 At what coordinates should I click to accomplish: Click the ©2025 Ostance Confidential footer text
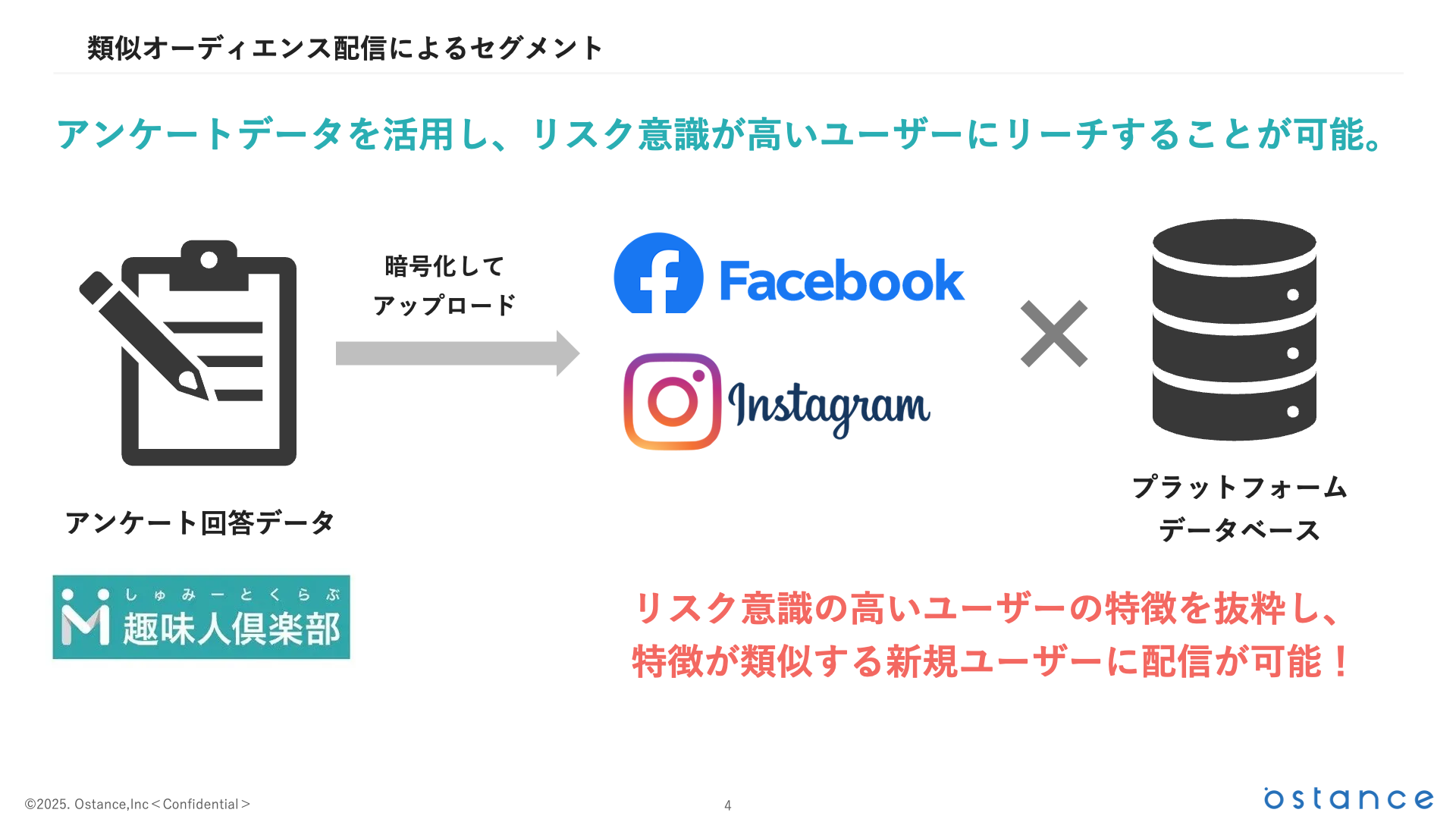click(x=137, y=804)
